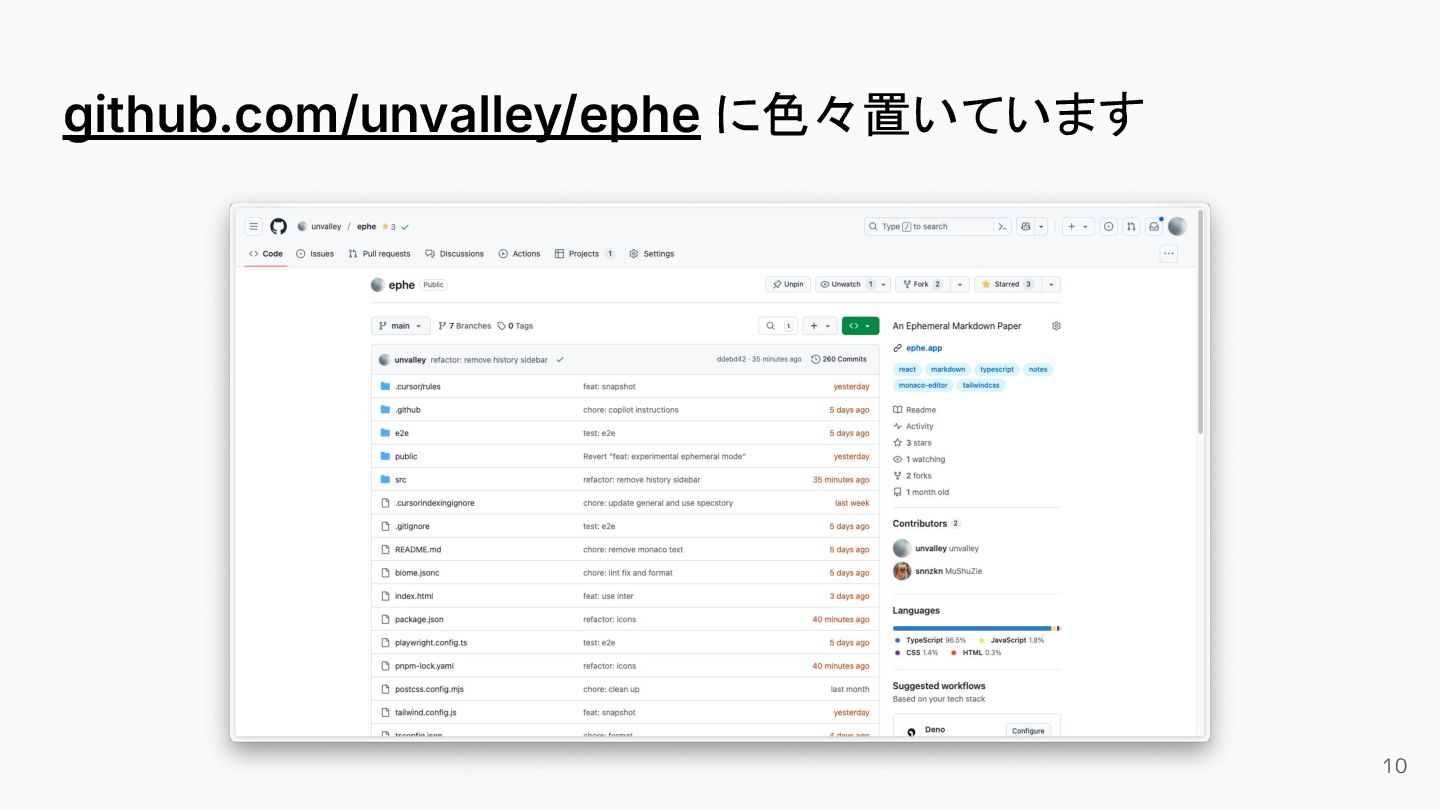Image resolution: width=1440 pixels, height=810 pixels.
Task: Click the TypeScript 96.5% language entry
Action: (930, 640)
